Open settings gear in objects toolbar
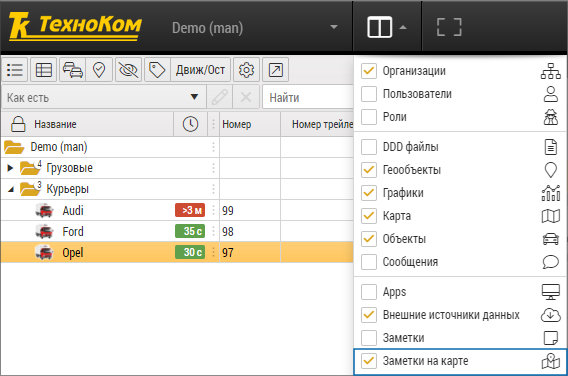The image size is (568, 376). (x=246, y=70)
